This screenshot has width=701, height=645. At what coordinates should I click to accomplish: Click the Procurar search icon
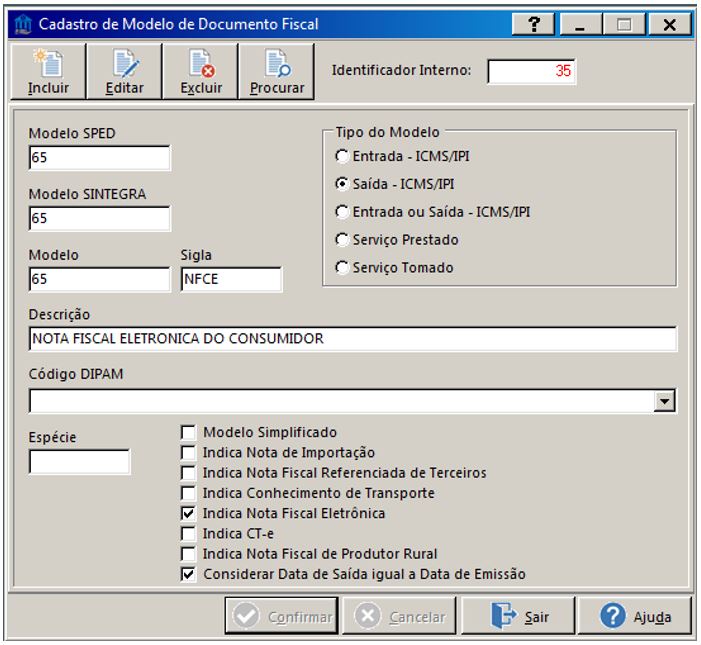277,72
